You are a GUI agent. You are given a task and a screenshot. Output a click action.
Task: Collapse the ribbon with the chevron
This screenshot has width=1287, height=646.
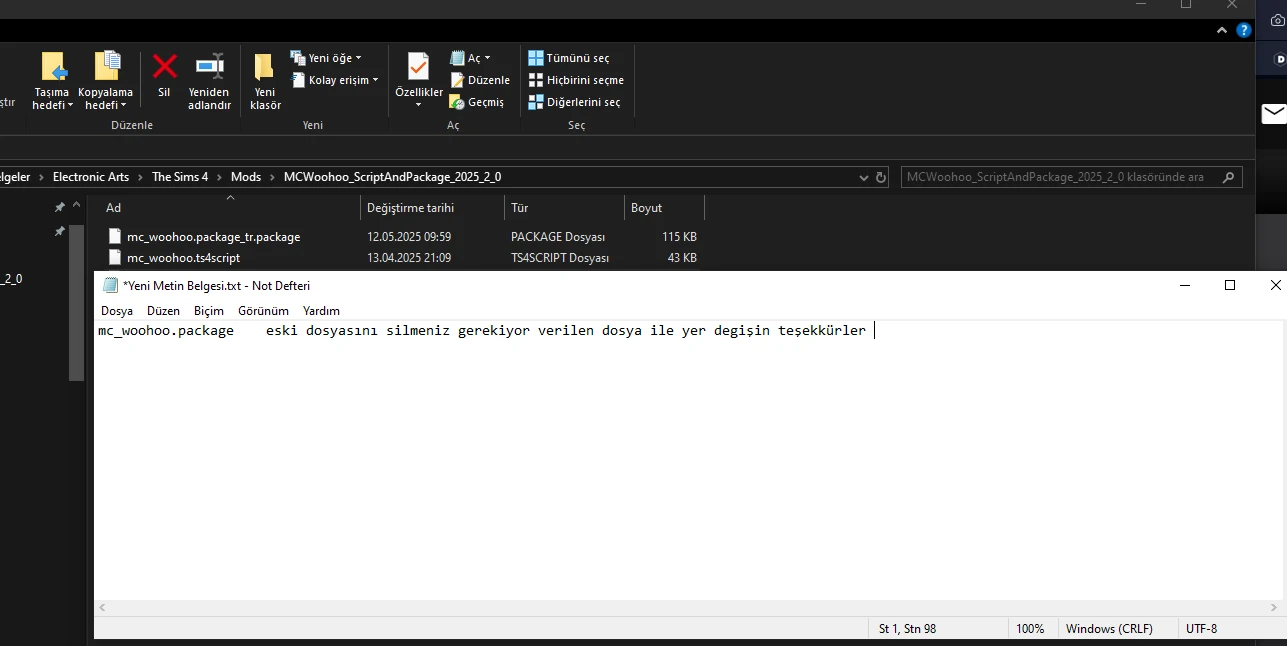[1223, 30]
